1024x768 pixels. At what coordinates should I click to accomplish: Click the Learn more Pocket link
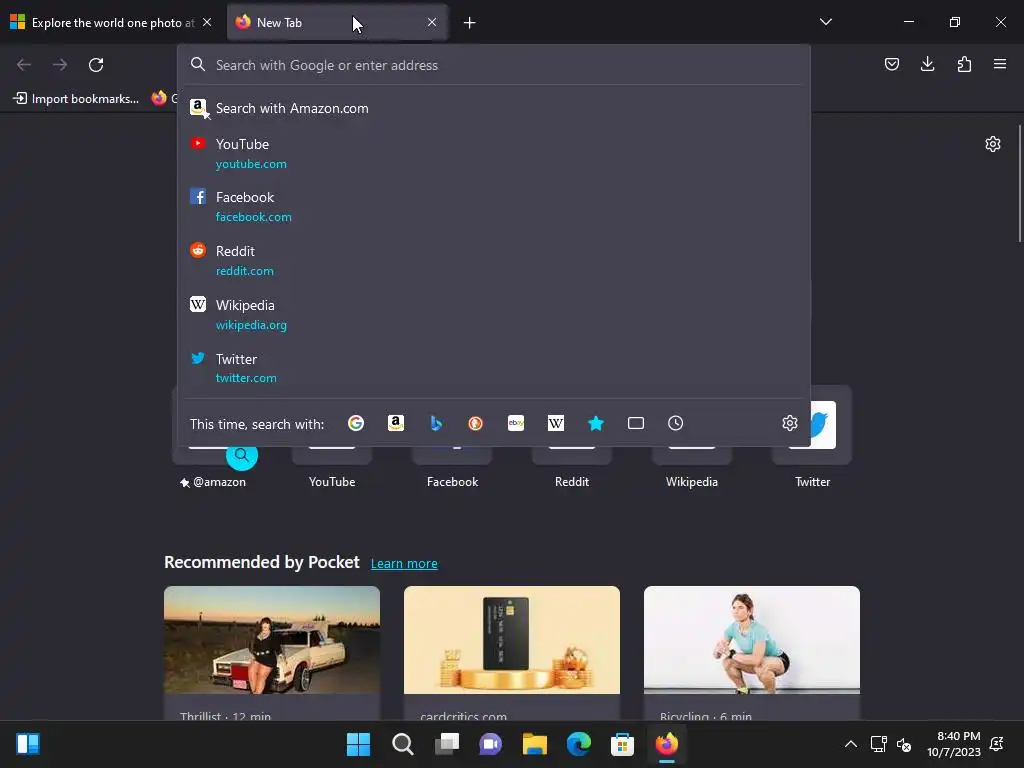pyautogui.click(x=404, y=564)
